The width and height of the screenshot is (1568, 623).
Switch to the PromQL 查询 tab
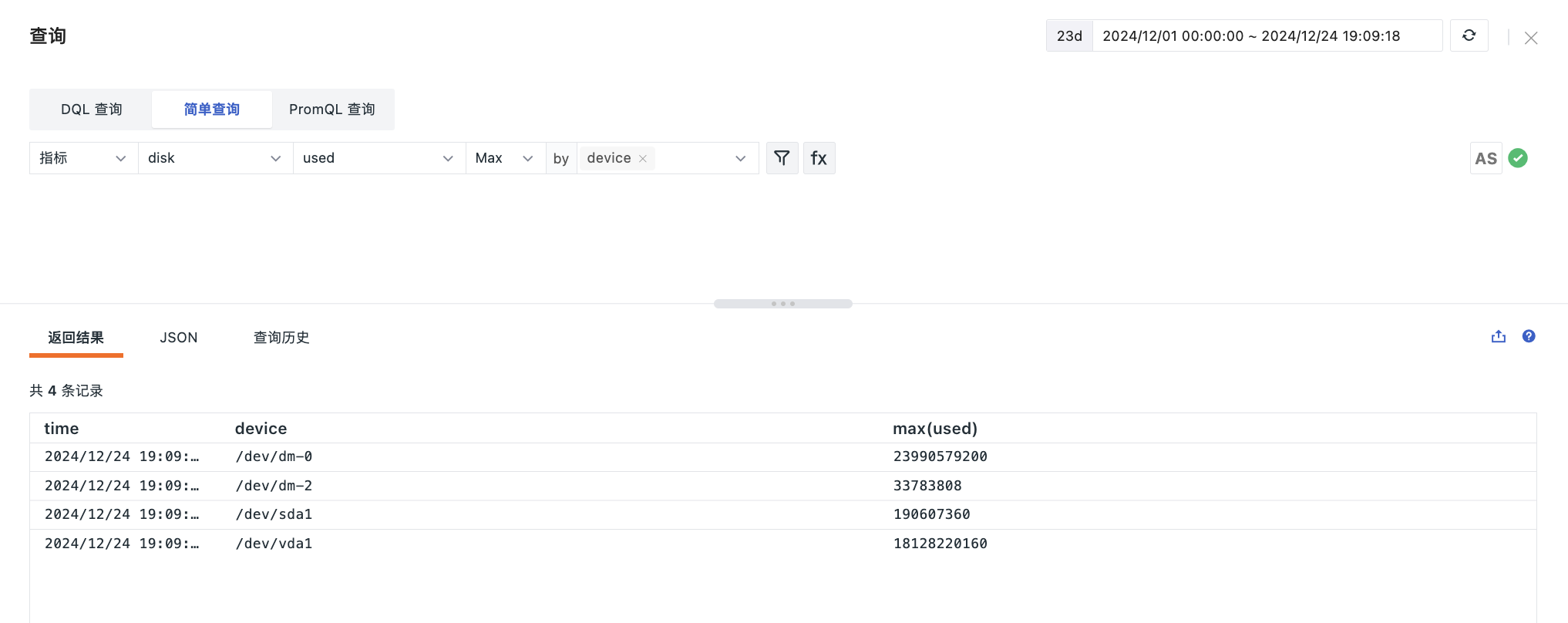(x=332, y=109)
